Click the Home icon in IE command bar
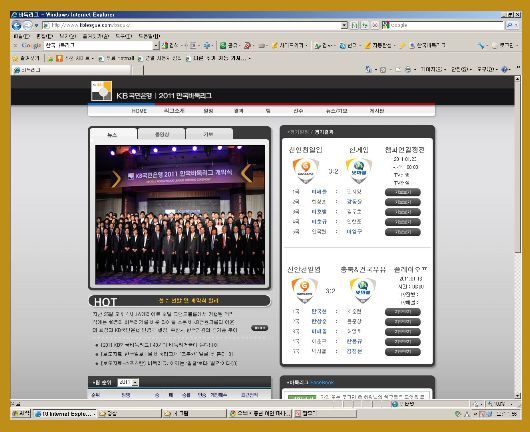This screenshot has width=530, height=432. (x=368, y=69)
